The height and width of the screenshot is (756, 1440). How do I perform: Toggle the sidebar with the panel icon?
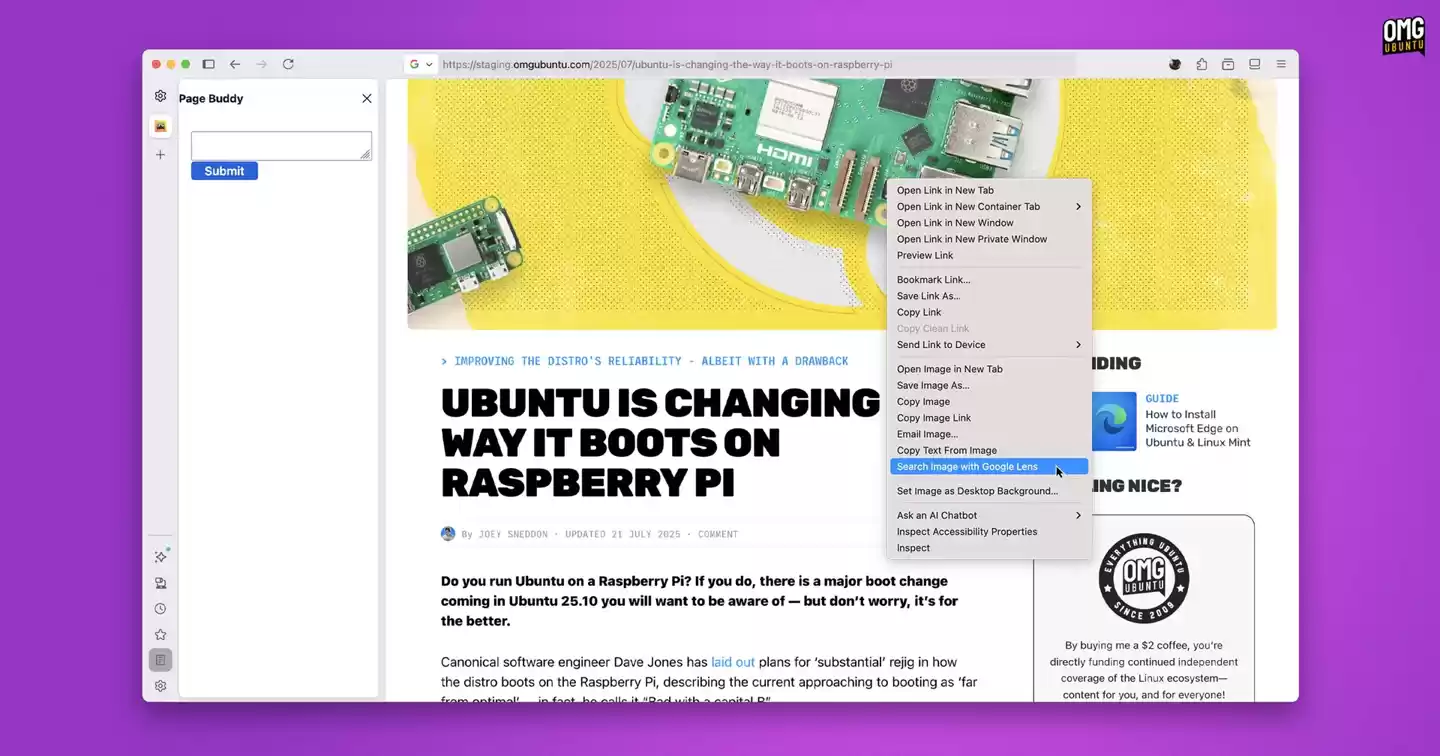[209, 63]
